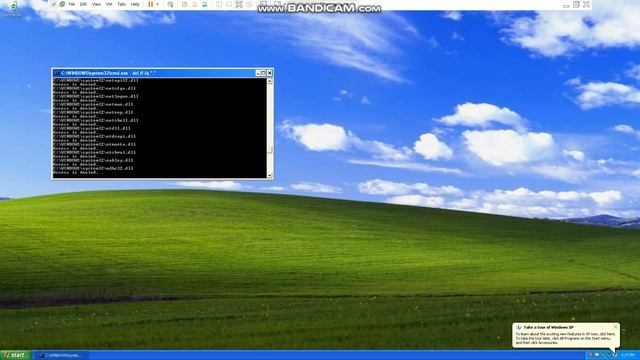Click the system tray clock
Screen dimensions: 640x360
629,355
